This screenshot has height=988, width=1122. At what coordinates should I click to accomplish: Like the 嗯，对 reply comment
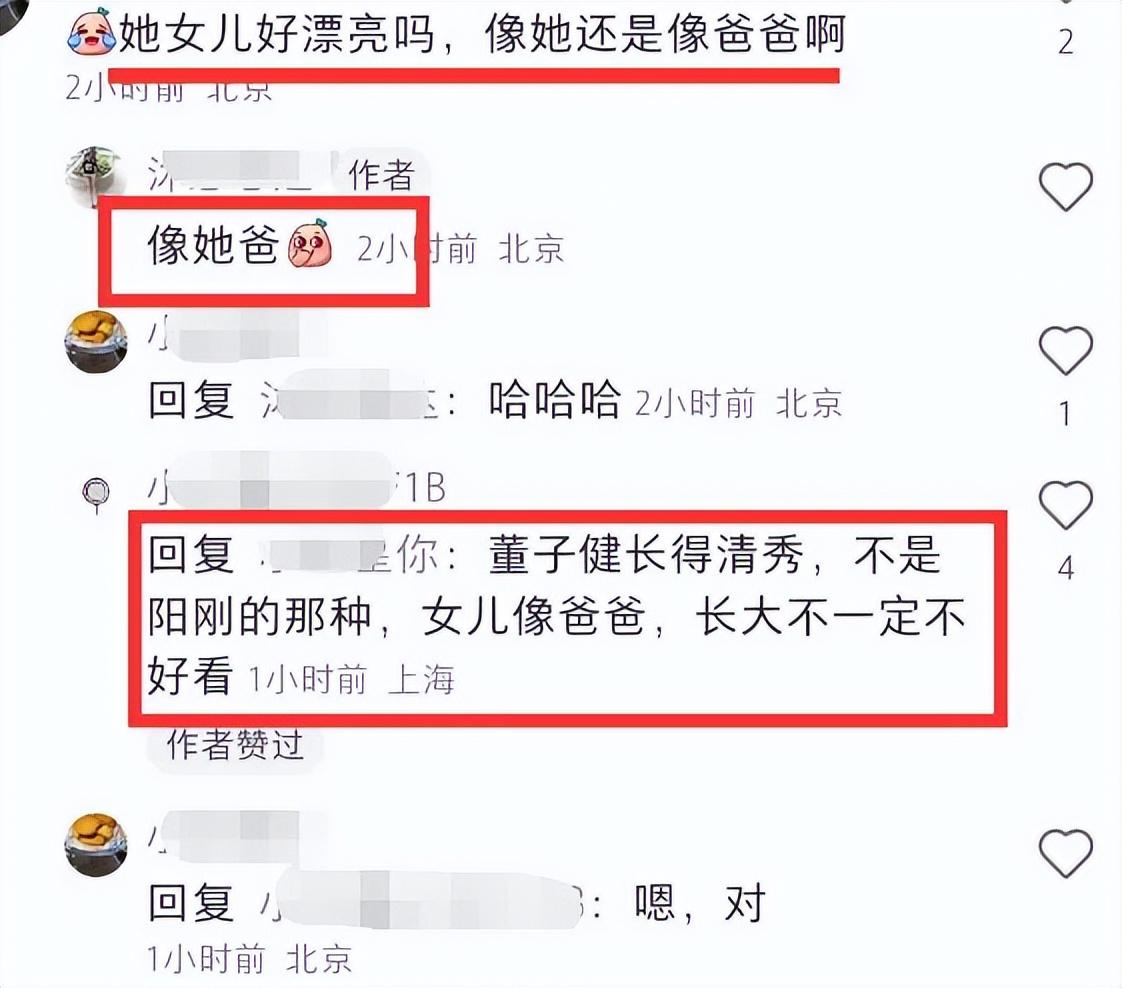tap(1065, 853)
